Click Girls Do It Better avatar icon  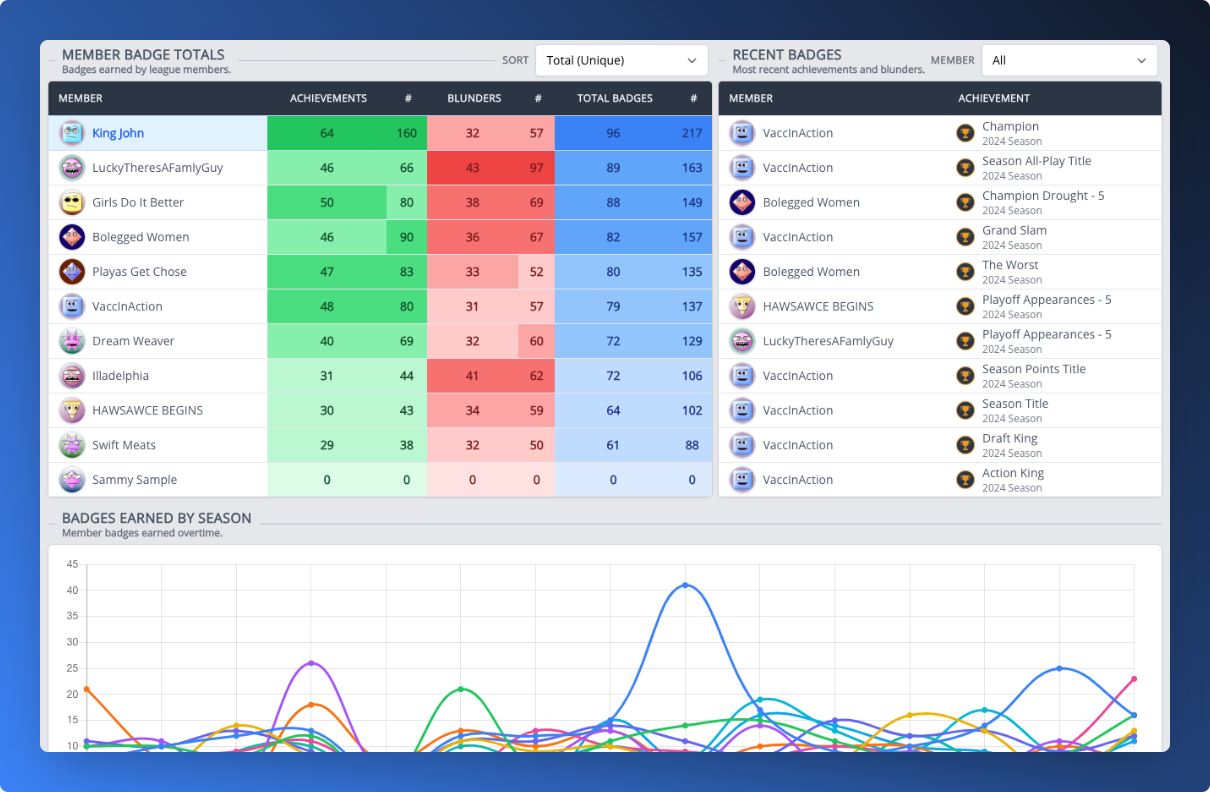[x=71, y=202]
